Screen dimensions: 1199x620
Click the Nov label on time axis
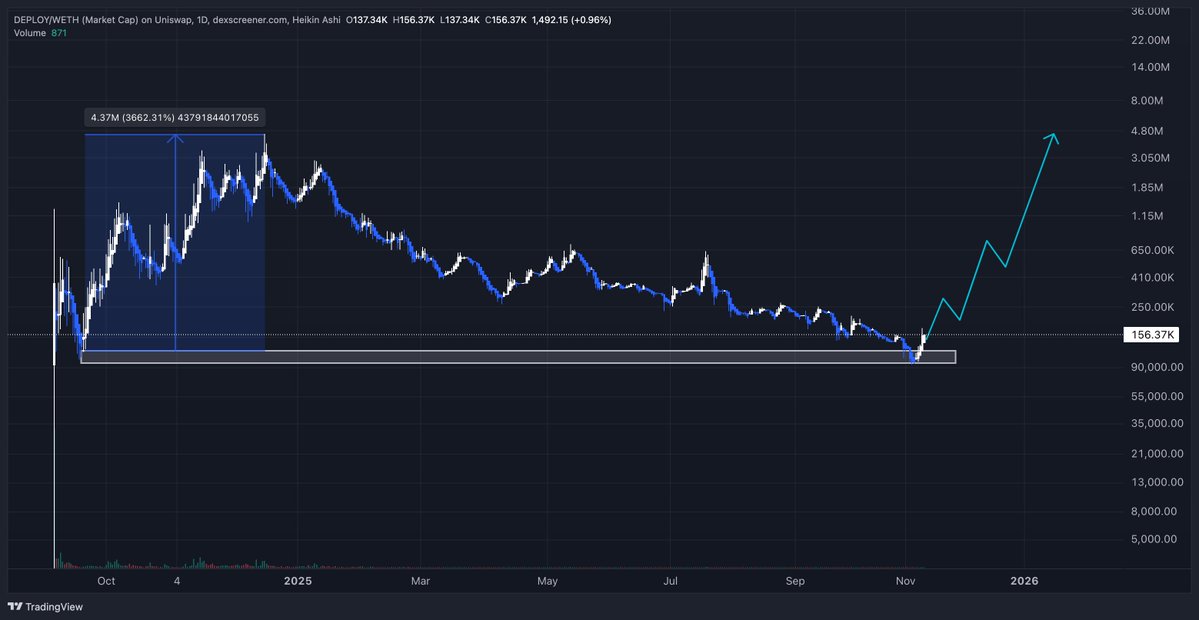click(x=906, y=582)
